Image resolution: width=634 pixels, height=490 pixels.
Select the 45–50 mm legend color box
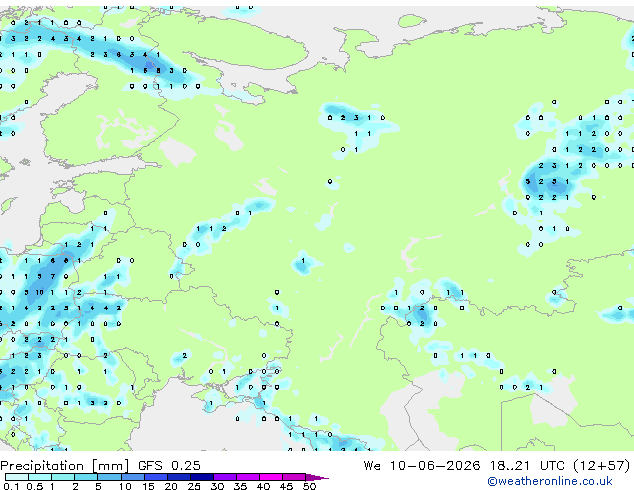coord(294,477)
